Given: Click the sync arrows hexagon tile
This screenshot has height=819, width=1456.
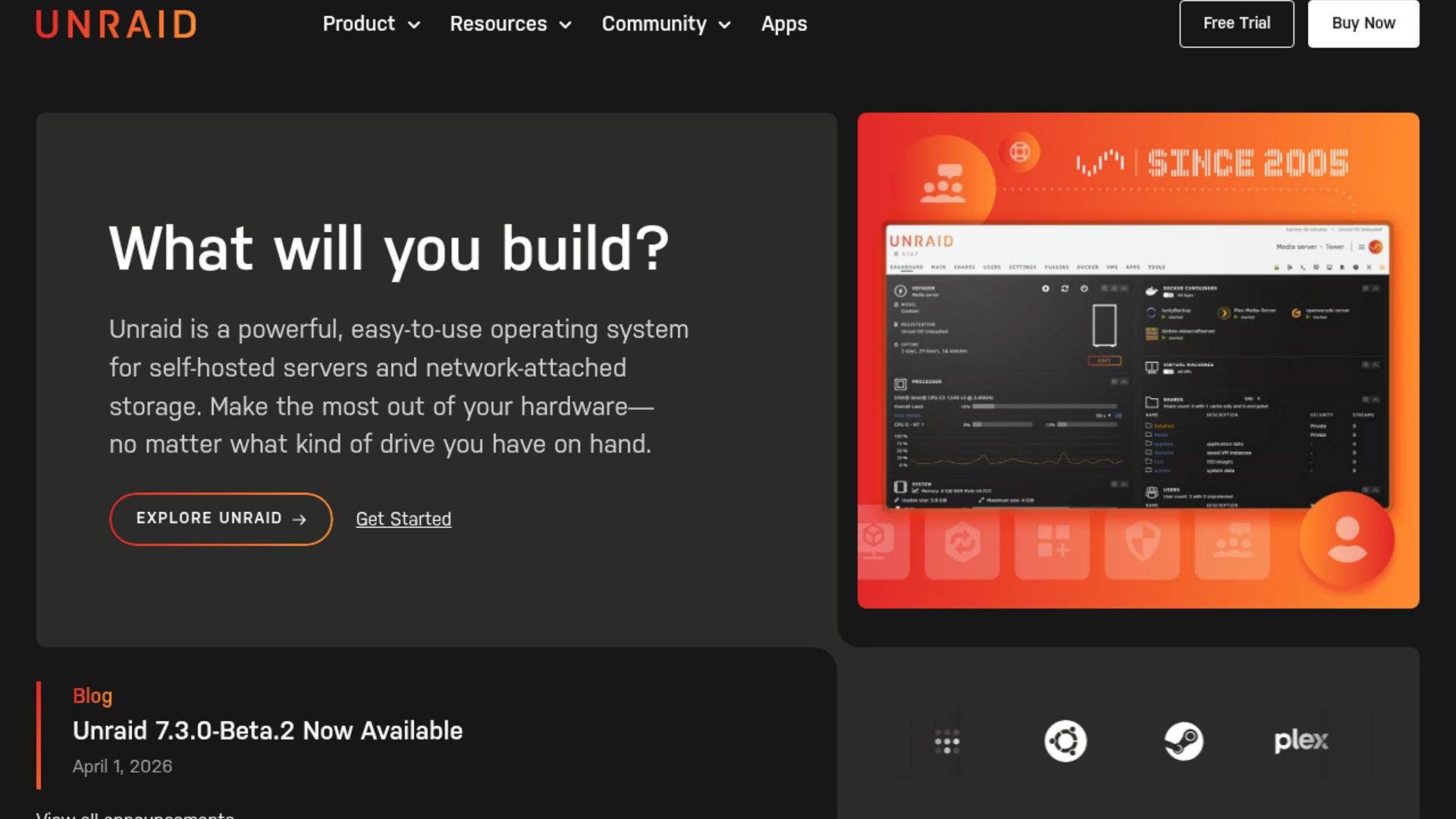Looking at the screenshot, I should point(962,542).
